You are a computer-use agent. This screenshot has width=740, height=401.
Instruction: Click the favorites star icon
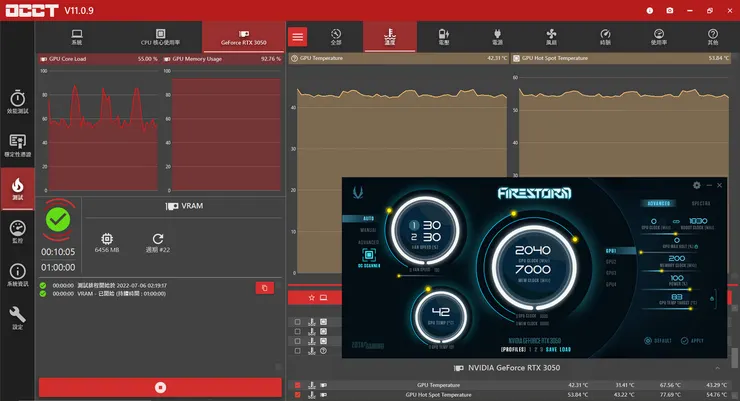coord(311,298)
